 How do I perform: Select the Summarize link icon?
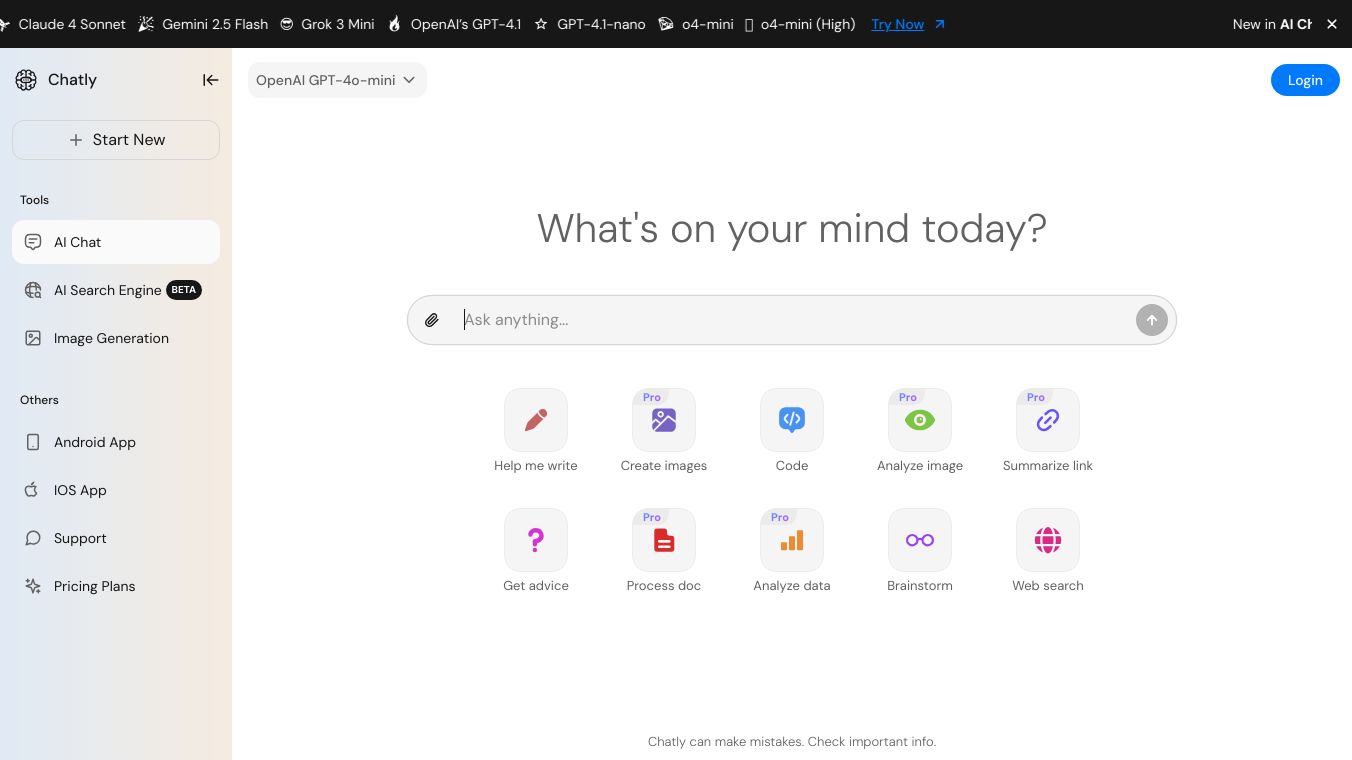1048,420
